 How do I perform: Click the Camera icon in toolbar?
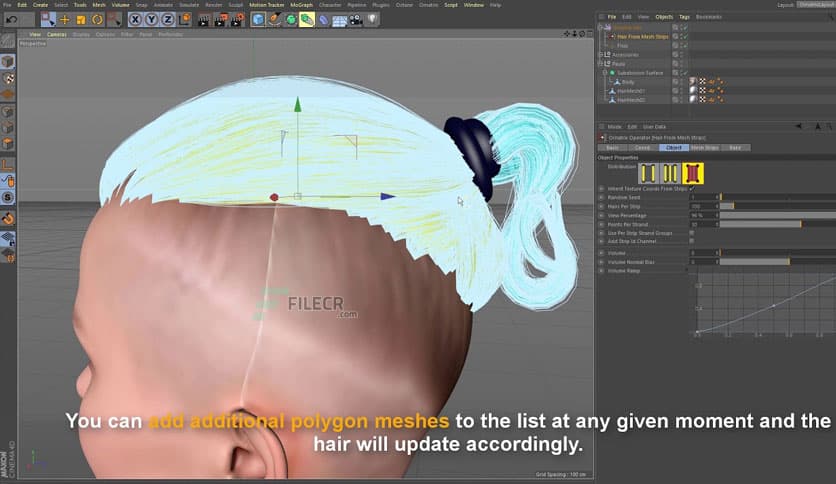click(x=356, y=20)
